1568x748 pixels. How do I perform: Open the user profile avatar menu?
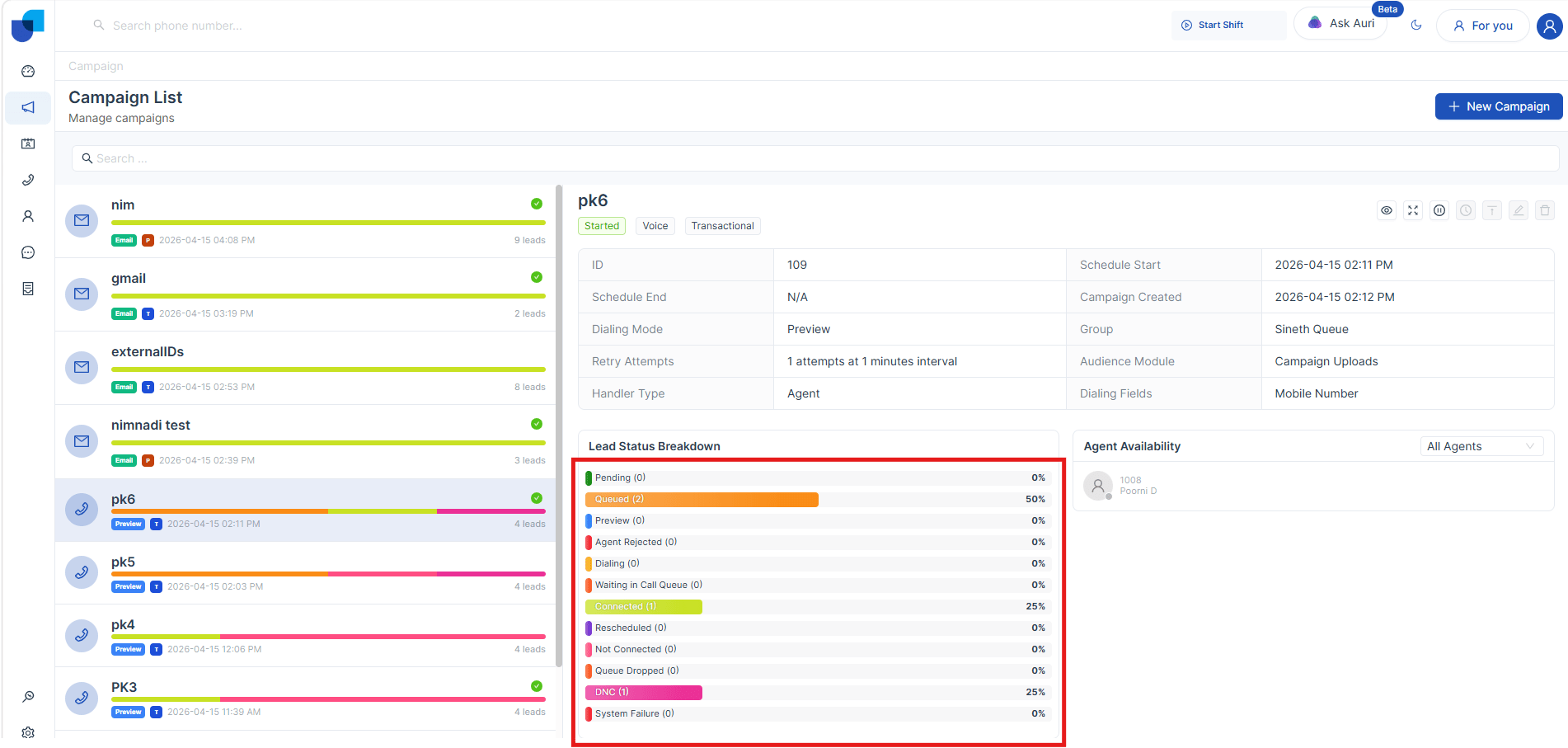(x=1550, y=26)
